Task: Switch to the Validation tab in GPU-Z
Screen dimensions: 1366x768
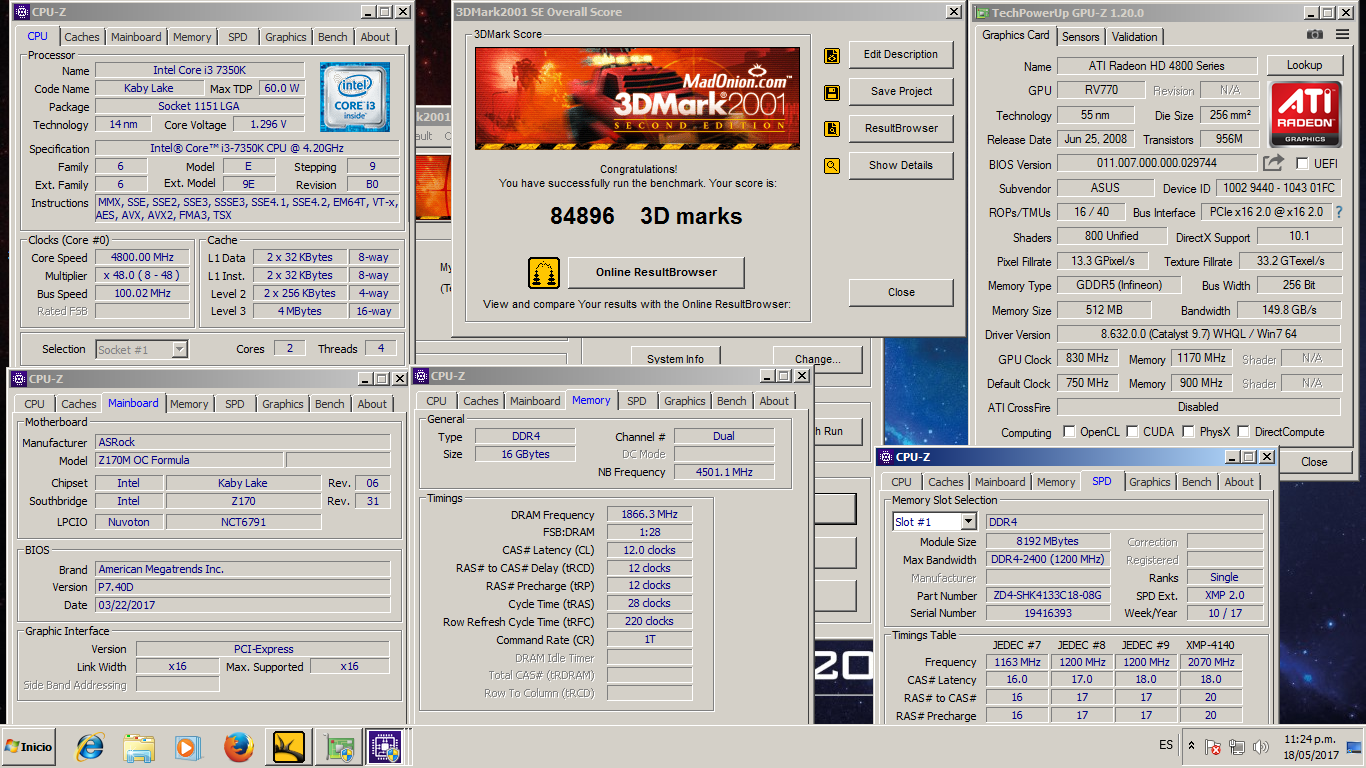Action: pos(1134,37)
